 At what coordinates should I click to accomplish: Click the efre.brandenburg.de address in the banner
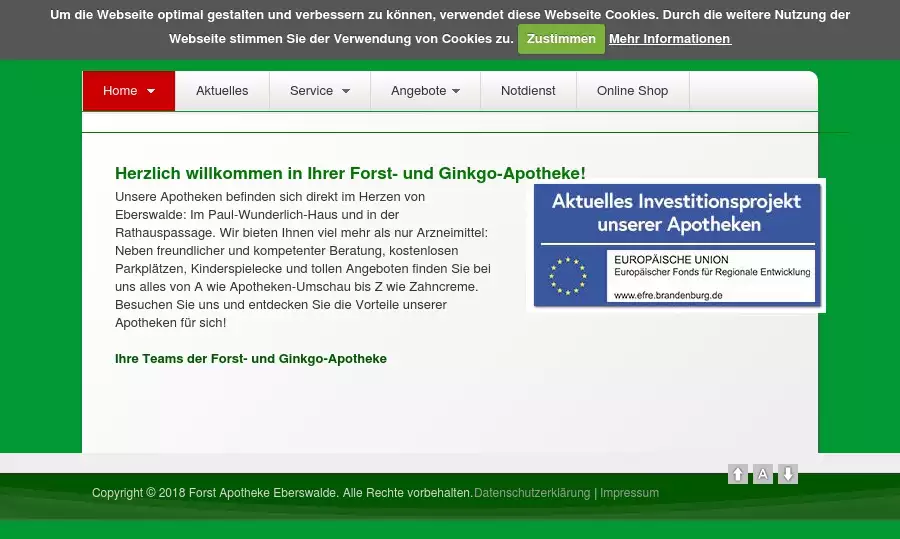668,295
